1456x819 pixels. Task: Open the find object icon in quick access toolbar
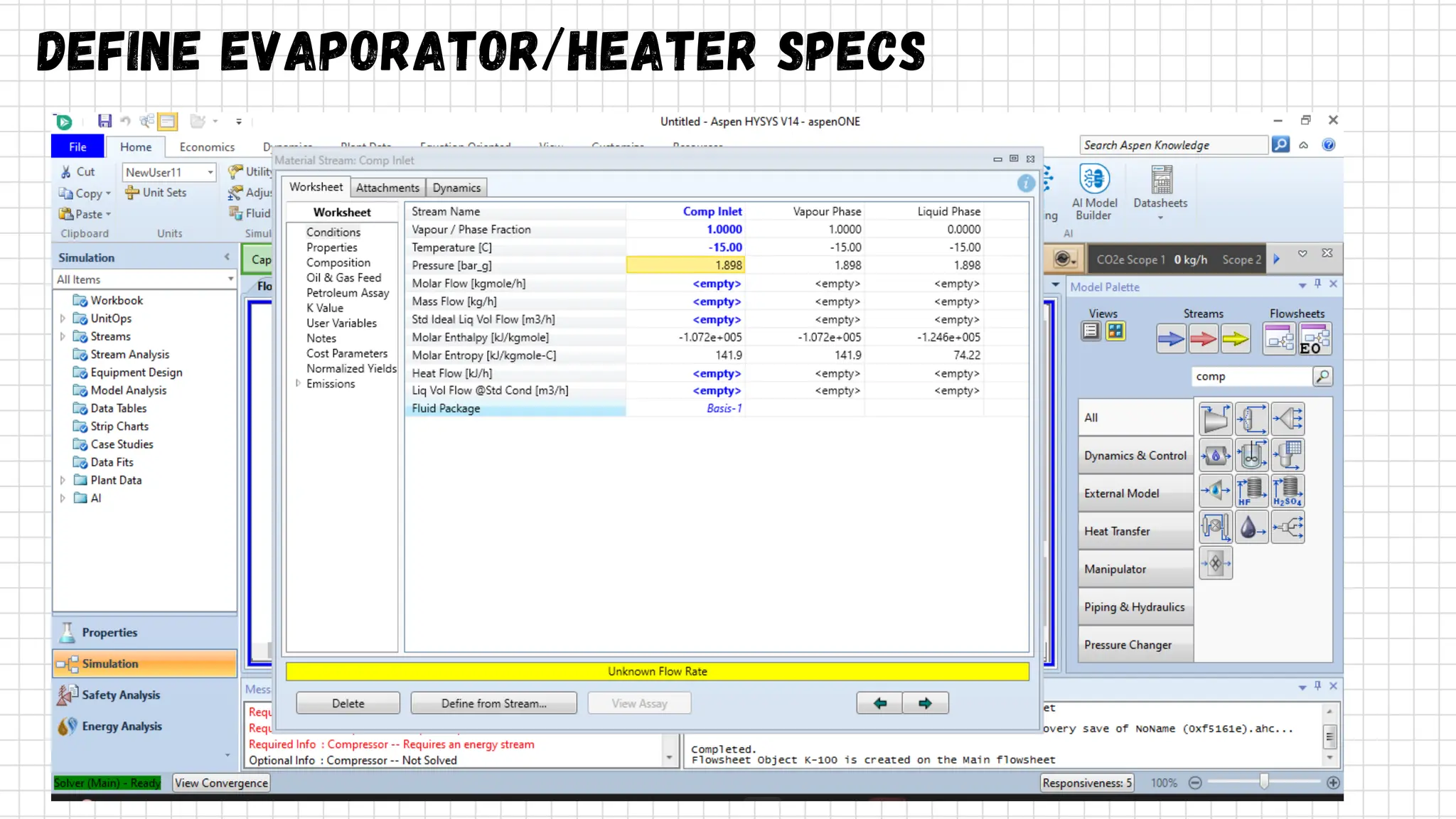pyautogui.click(x=147, y=121)
